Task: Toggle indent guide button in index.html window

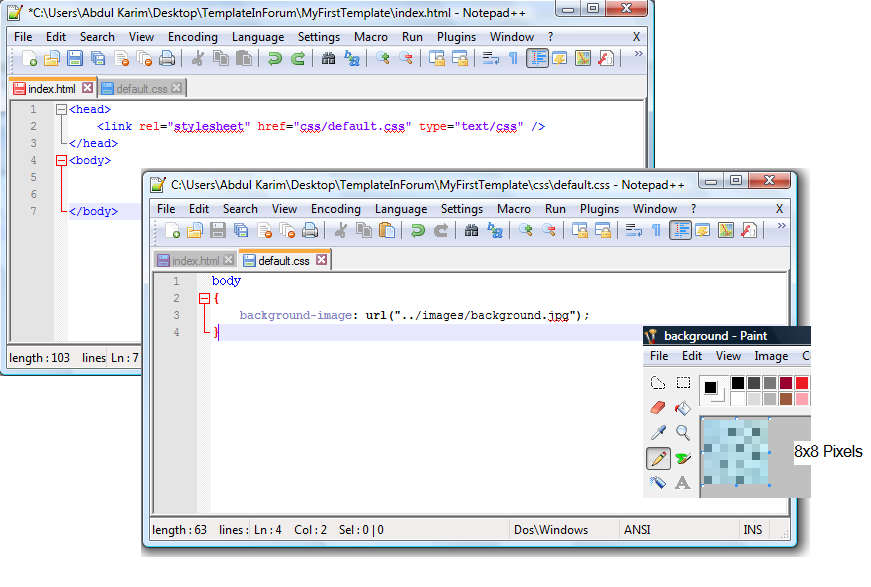Action: tap(538, 59)
